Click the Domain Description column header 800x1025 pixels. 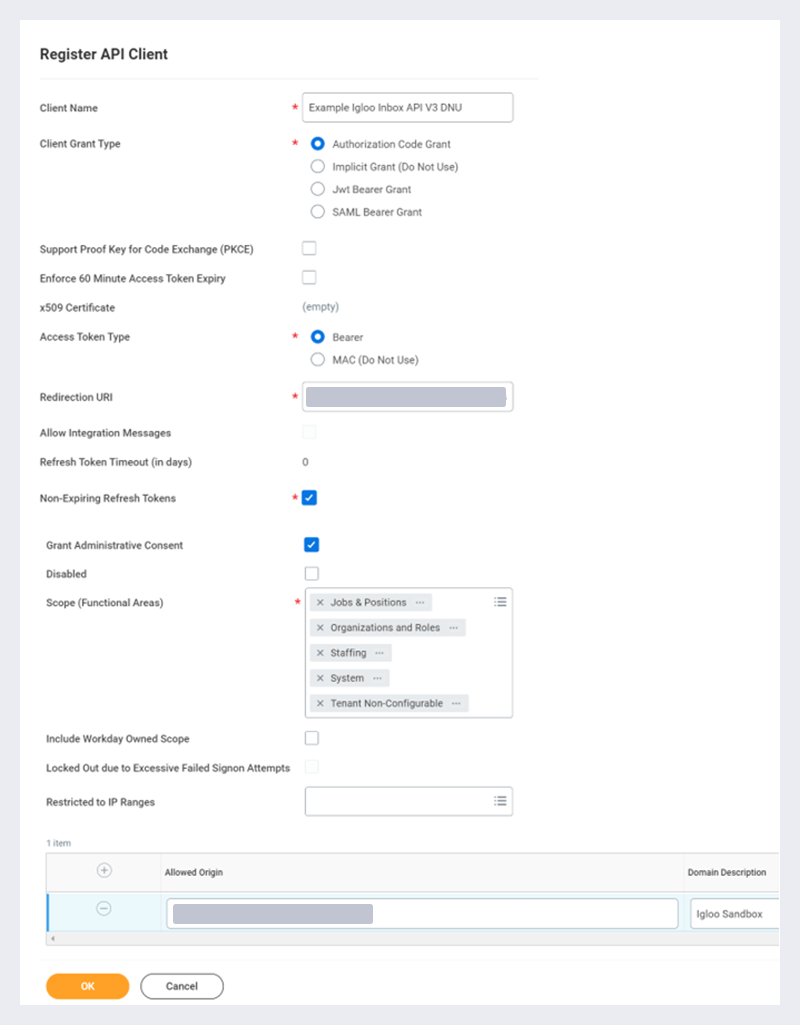(727, 873)
